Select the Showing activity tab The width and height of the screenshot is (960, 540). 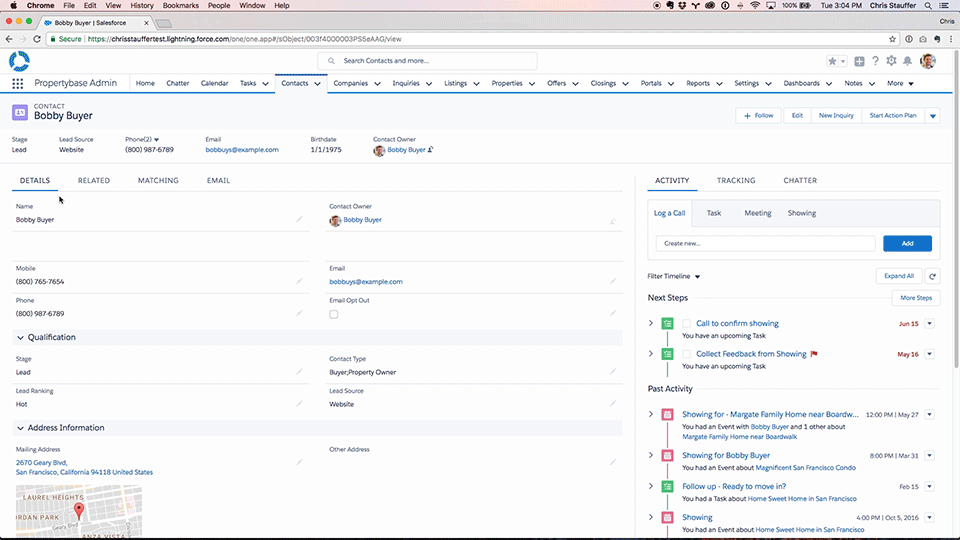pos(801,213)
